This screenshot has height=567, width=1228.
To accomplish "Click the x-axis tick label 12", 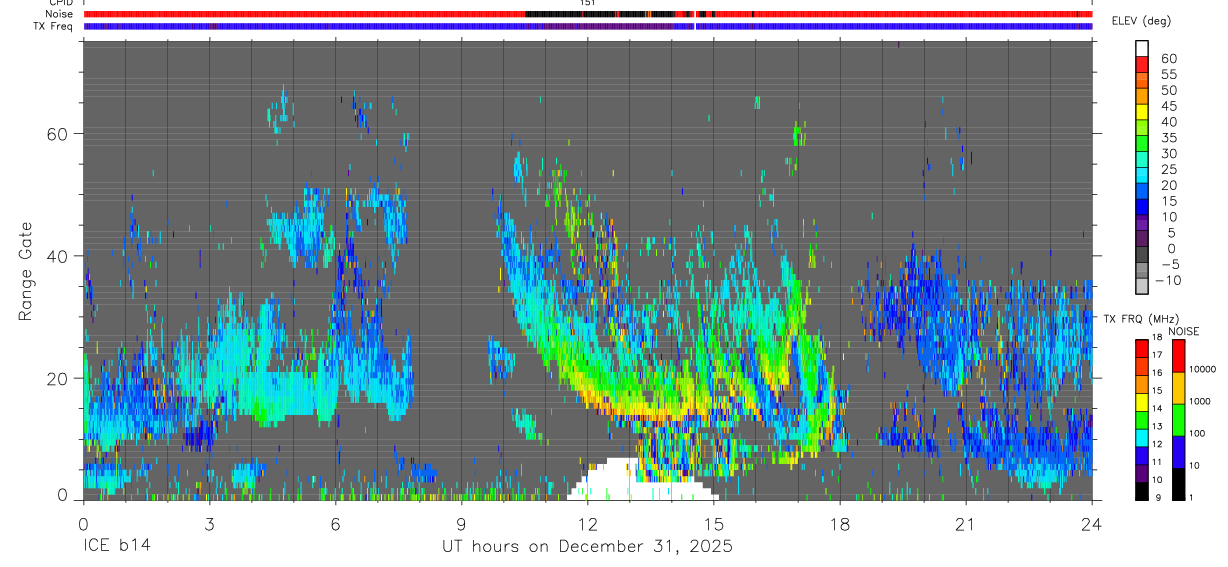I will click(587, 524).
